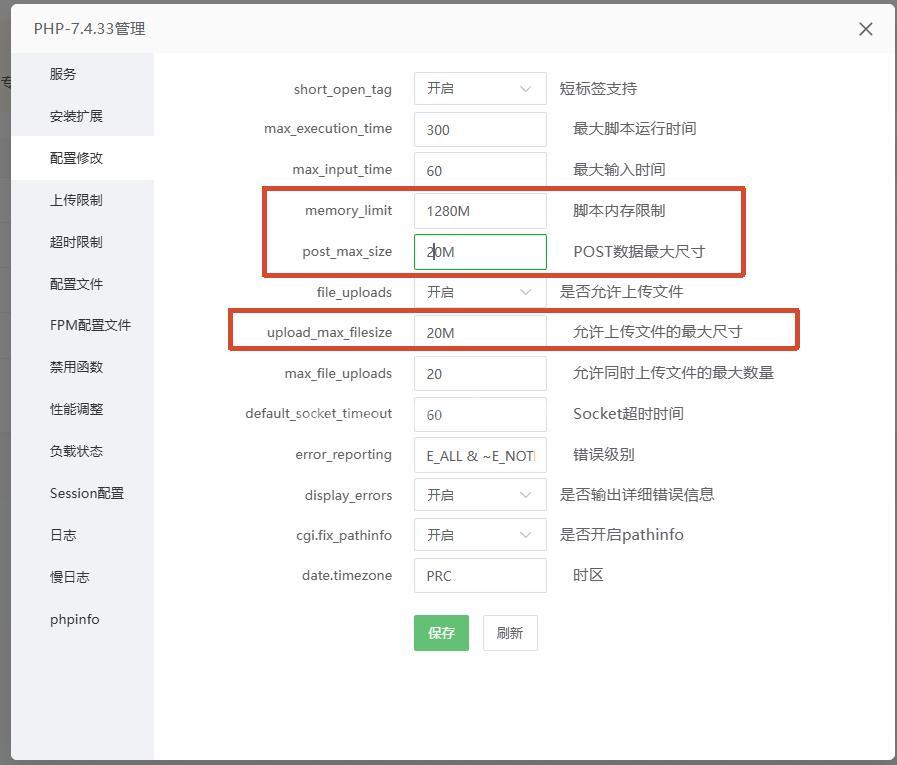
Task: Close the PHP-7.4.33 management dialog
Action: click(865, 29)
